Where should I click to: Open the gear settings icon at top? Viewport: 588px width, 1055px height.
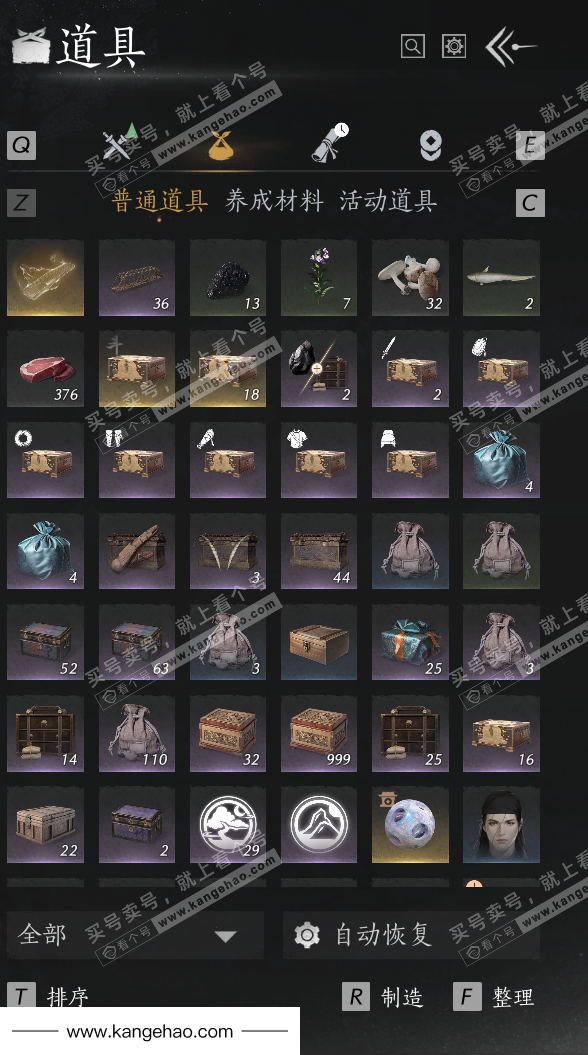point(454,46)
